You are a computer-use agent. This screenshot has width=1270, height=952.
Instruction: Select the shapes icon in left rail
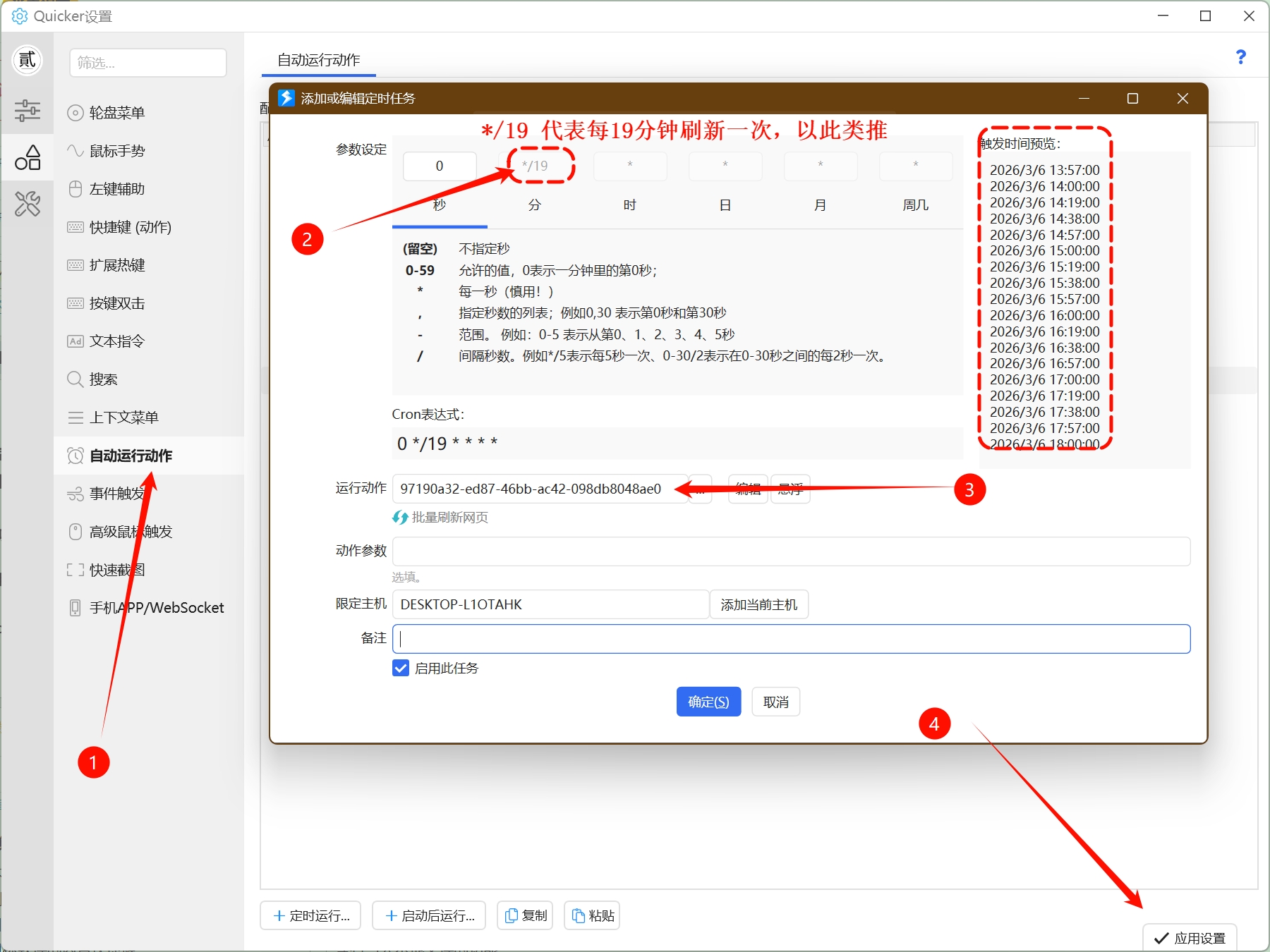point(28,158)
